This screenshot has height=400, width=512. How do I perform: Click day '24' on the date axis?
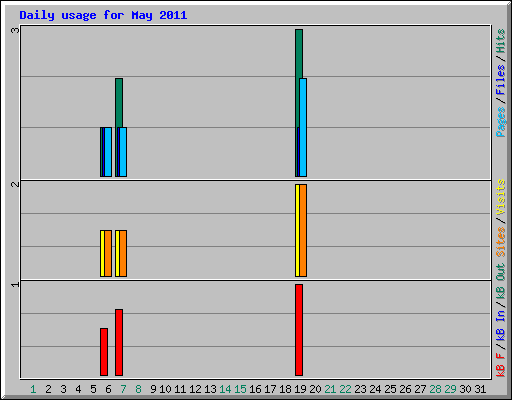pyautogui.click(x=375, y=389)
